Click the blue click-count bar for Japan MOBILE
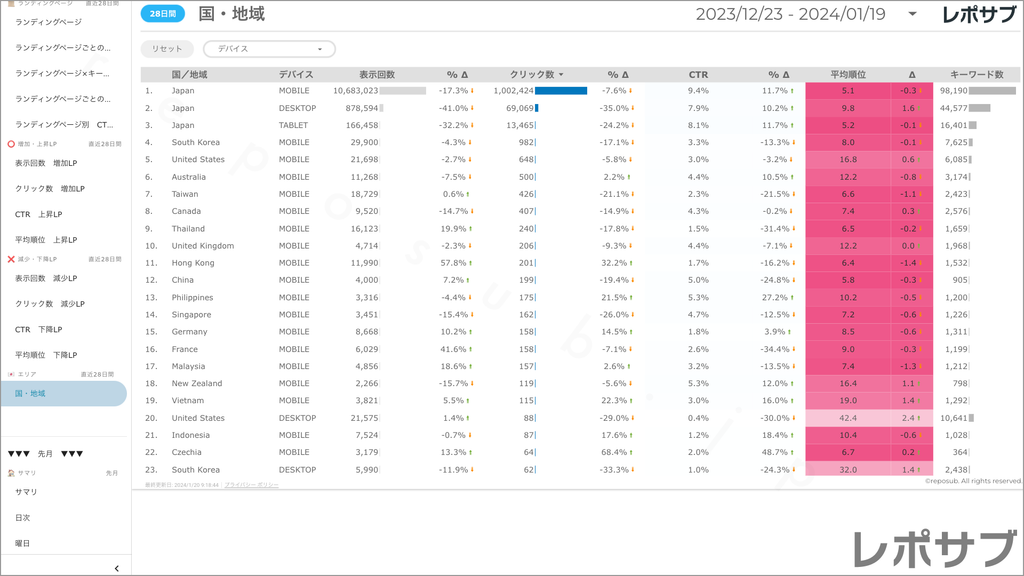1024x576 pixels. click(x=561, y=91)
